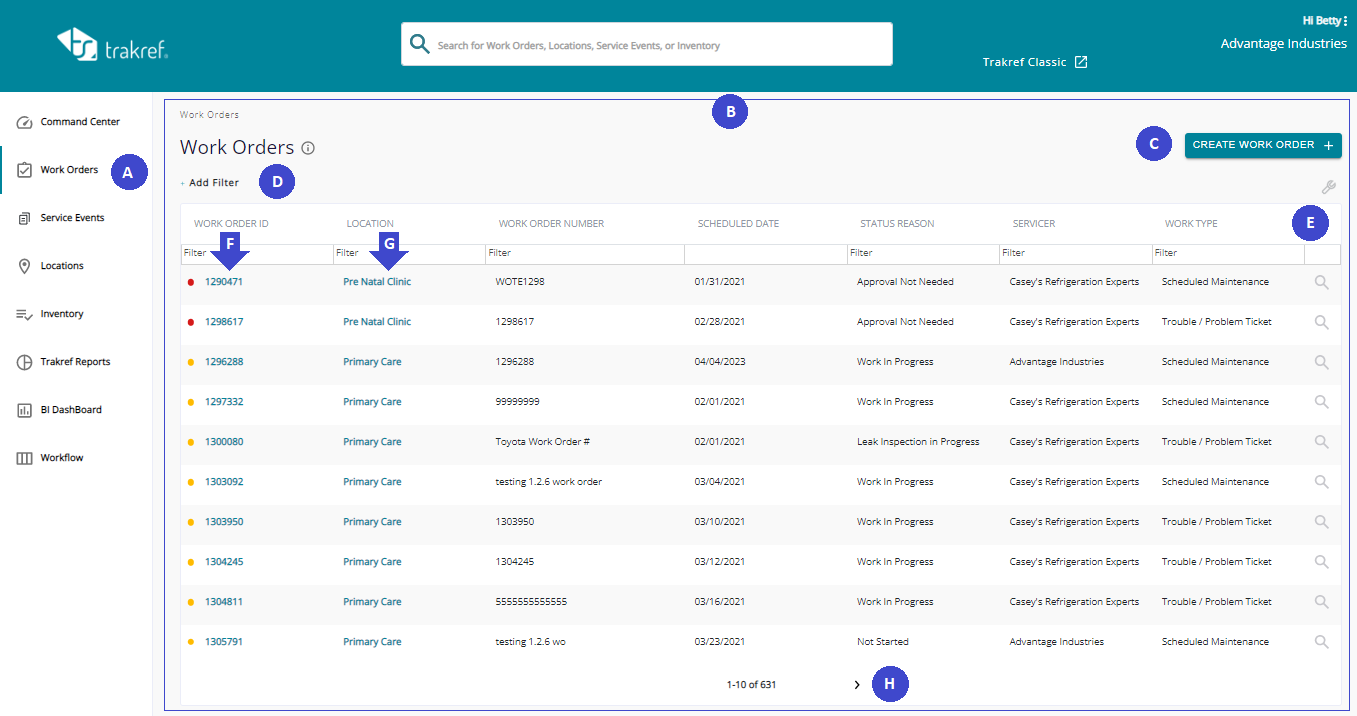Click magnifier icon for work order 1298617
This screenshot has height=716, width=1357.
click(1322, 322)
